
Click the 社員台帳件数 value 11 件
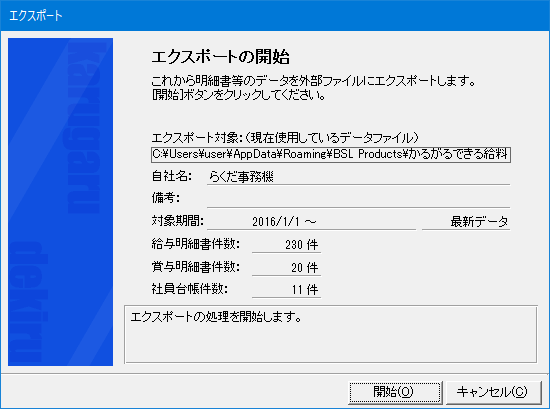pos(286,290)
